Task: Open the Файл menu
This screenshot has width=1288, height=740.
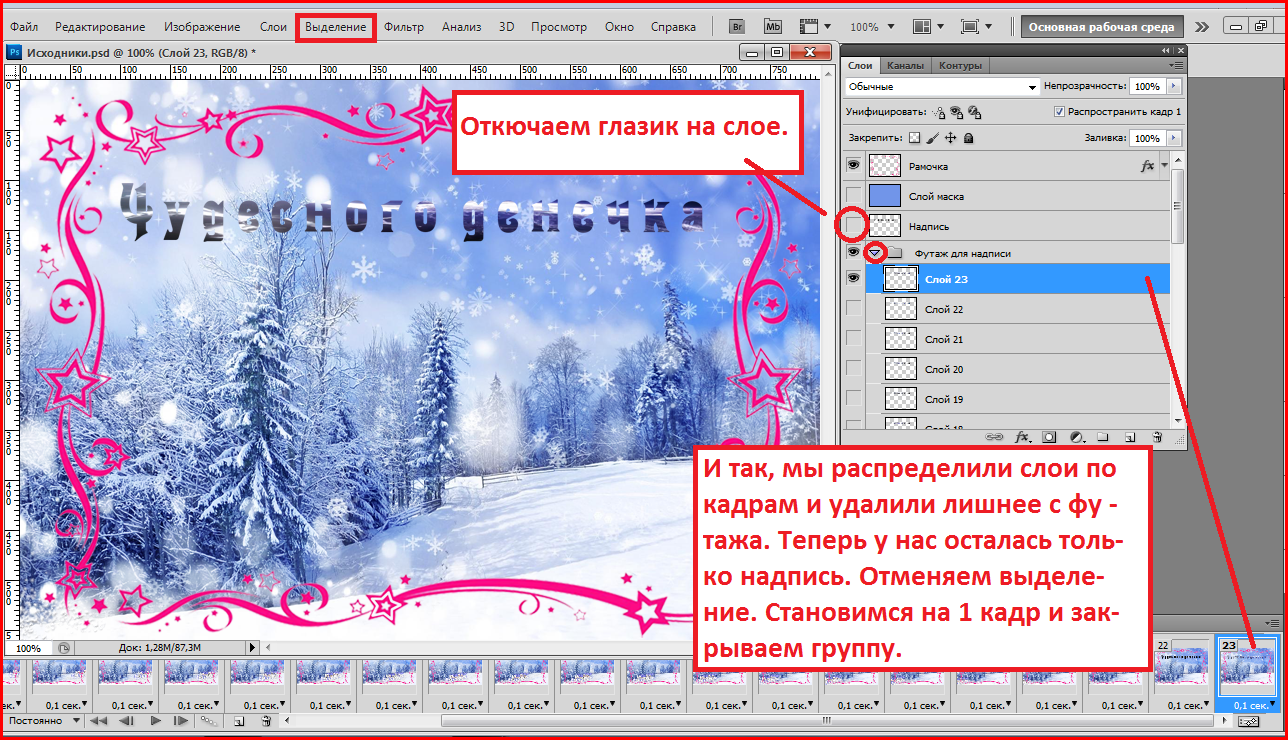Action: click(24, 27)
